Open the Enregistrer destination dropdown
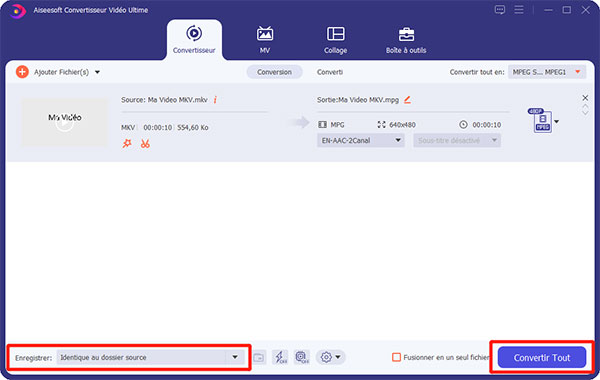The image size is (600, 380). (151, 357)
